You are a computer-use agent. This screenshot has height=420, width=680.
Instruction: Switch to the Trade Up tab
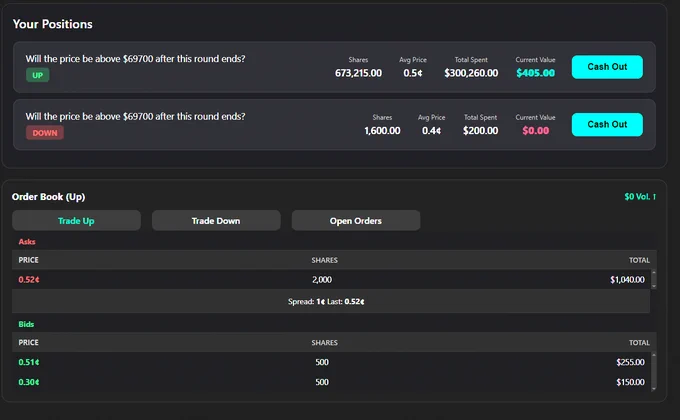[x=76, y=221]
